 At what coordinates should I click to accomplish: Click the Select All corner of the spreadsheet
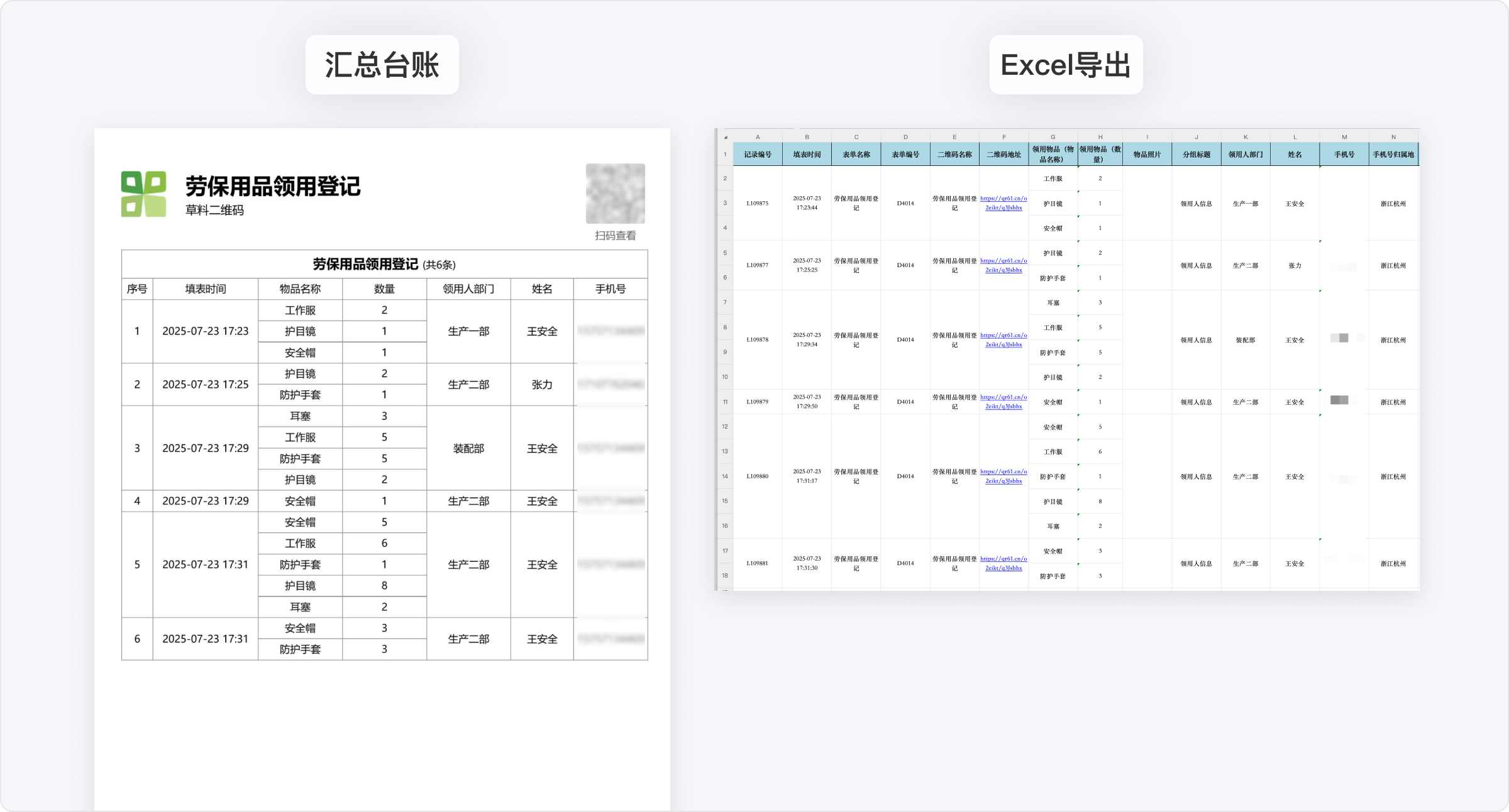pyautogui.click(x=725, y=136)
